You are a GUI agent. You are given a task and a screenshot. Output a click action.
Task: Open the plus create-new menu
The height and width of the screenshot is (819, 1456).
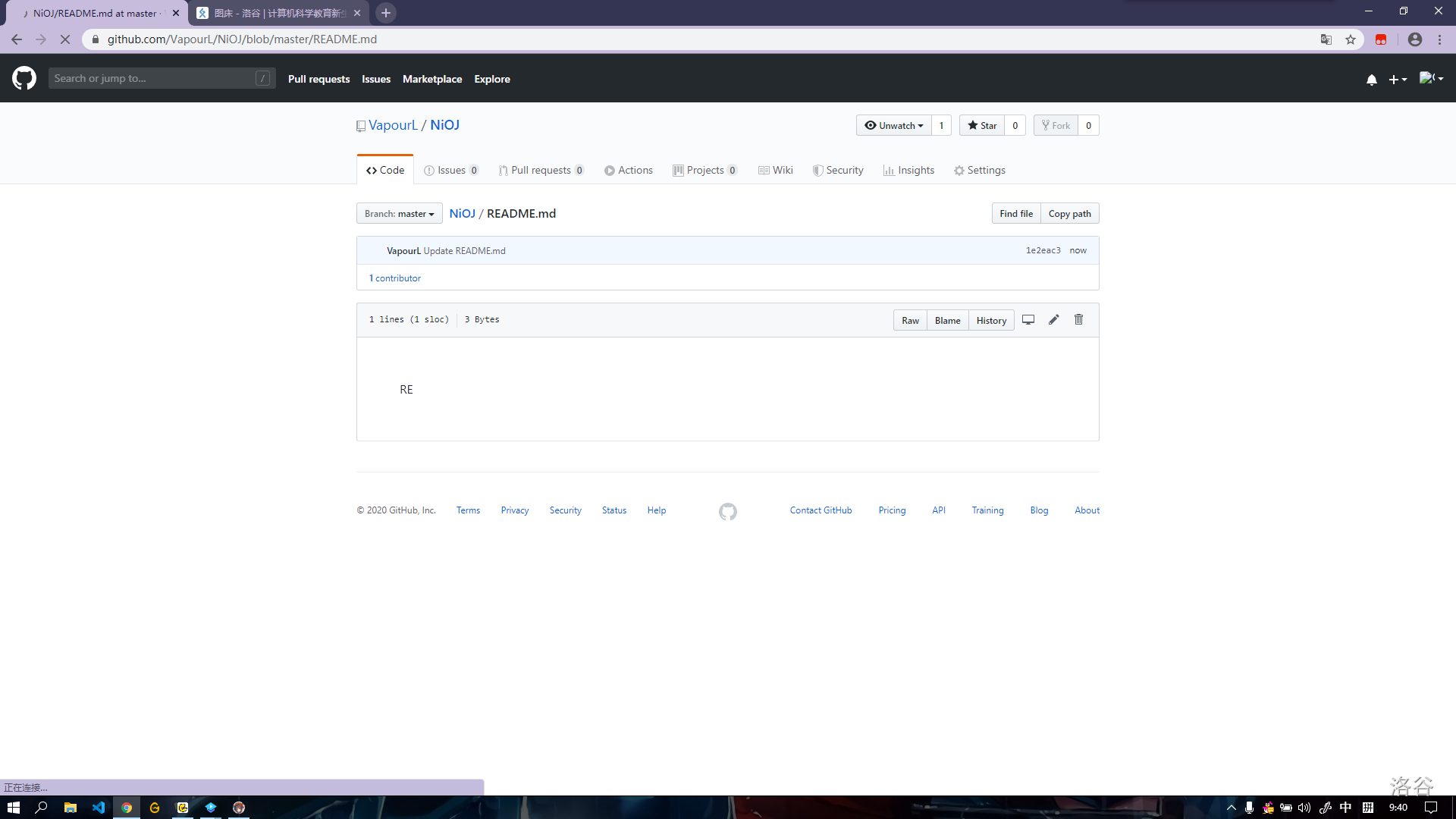tap(1398, 79)
